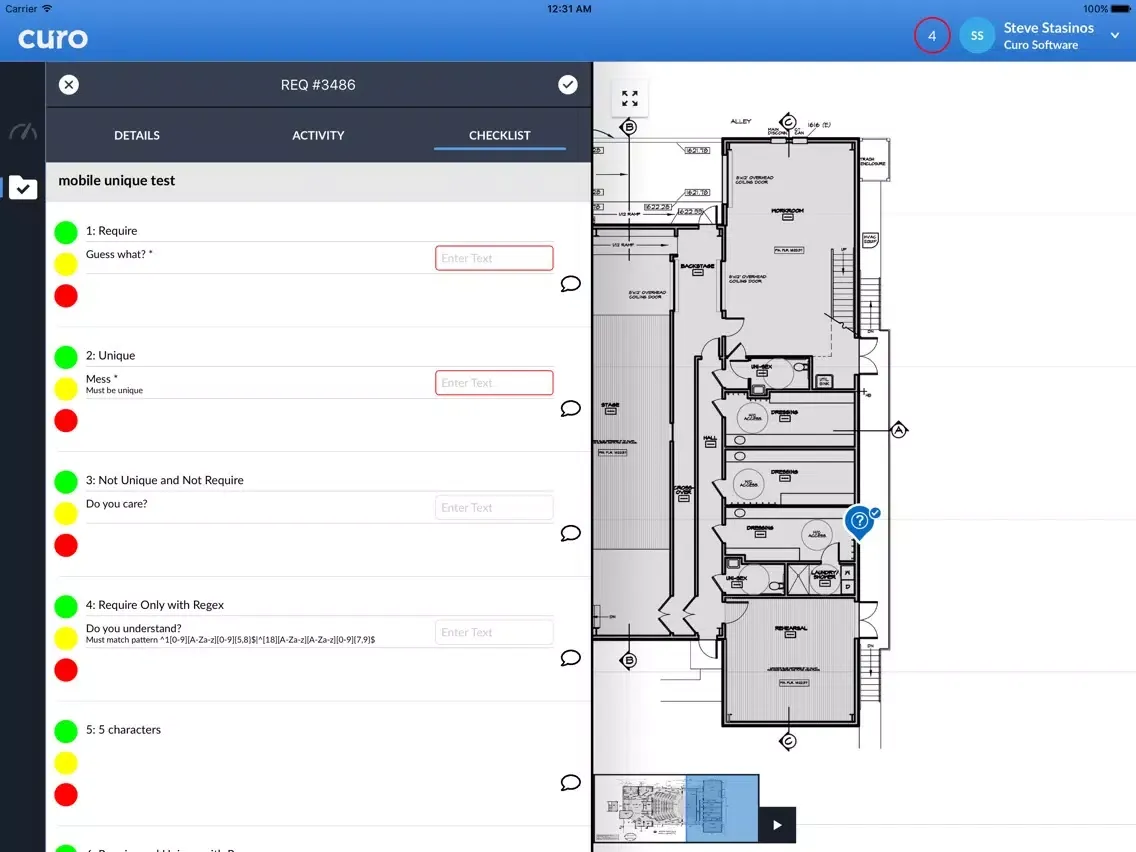Image resolution: width=1136 pixels, height=852 pixels.
Task: Set item 3 Not Unique status yellow
Action: pyautogui.click(x=66, y=513)
